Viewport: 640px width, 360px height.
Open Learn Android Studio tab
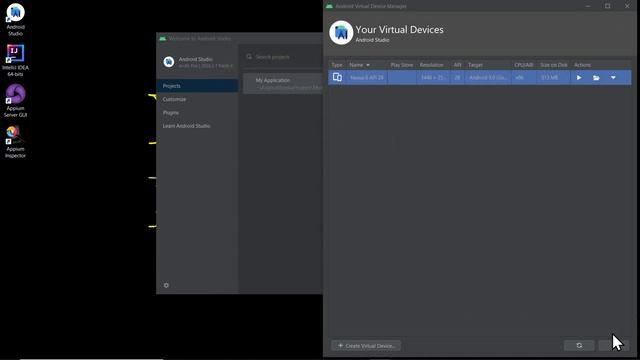tap(197, 126)
